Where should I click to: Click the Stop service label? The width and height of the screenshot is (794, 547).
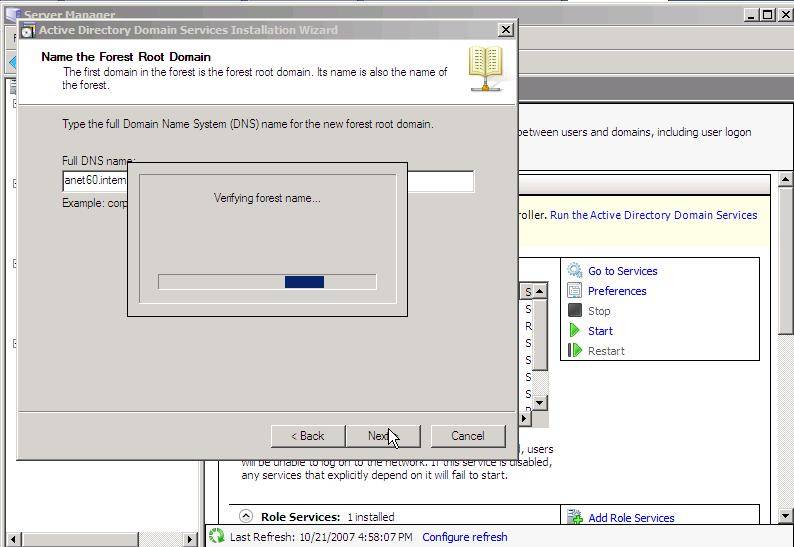click(x=599, y=311)
